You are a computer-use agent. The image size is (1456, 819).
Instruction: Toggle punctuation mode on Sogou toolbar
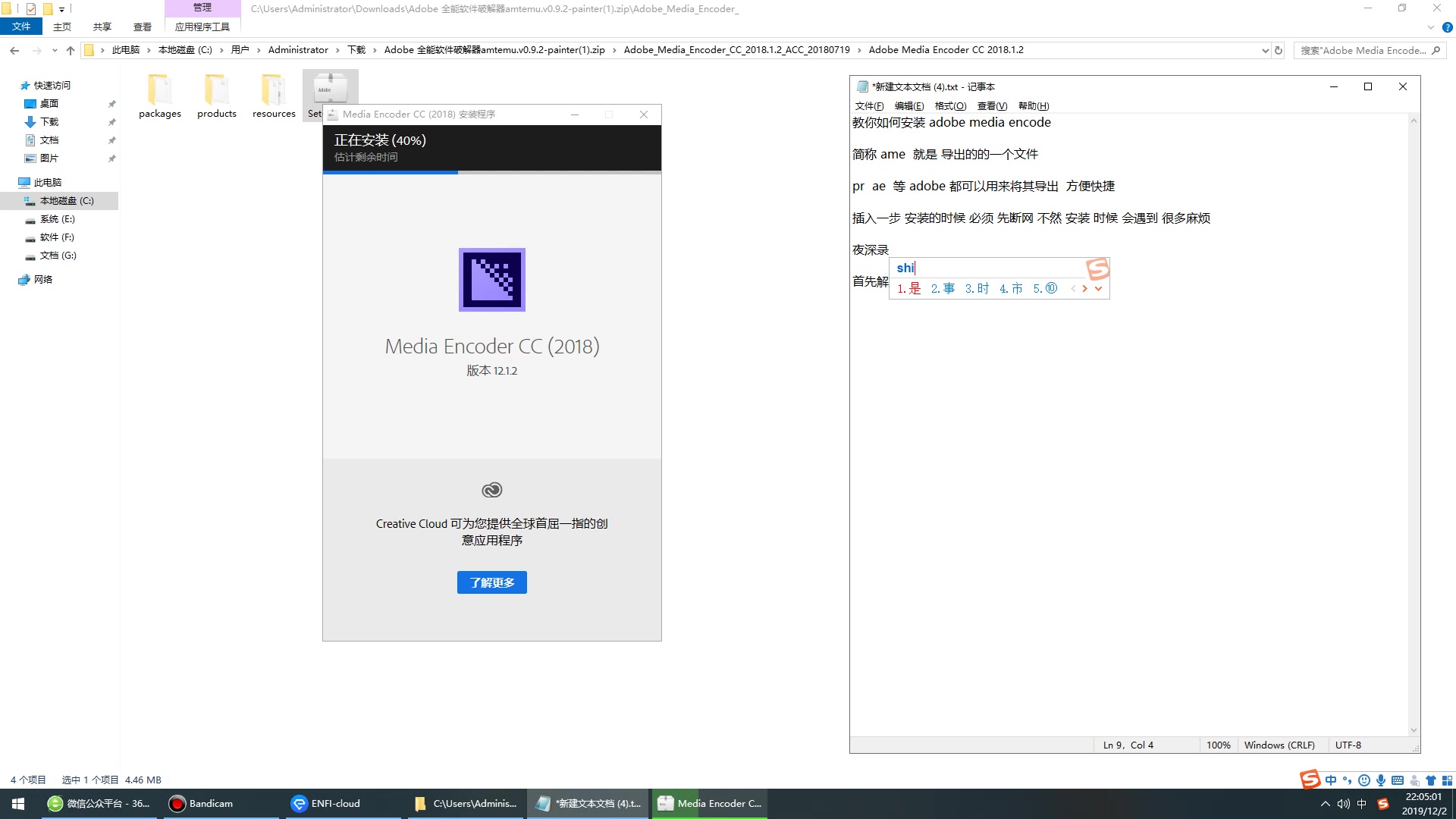[x=1347, y=780]
